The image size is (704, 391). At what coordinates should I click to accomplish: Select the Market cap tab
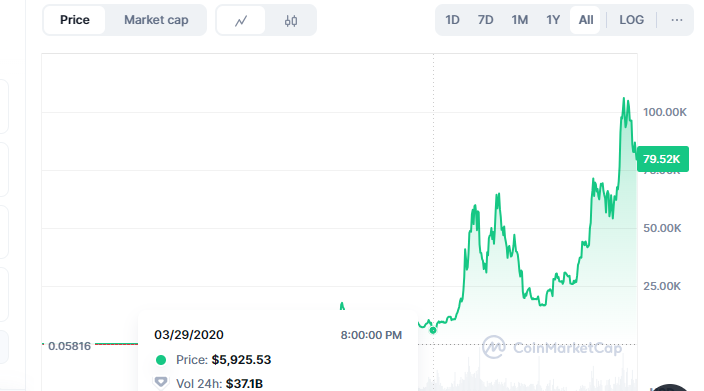[156, 20]
